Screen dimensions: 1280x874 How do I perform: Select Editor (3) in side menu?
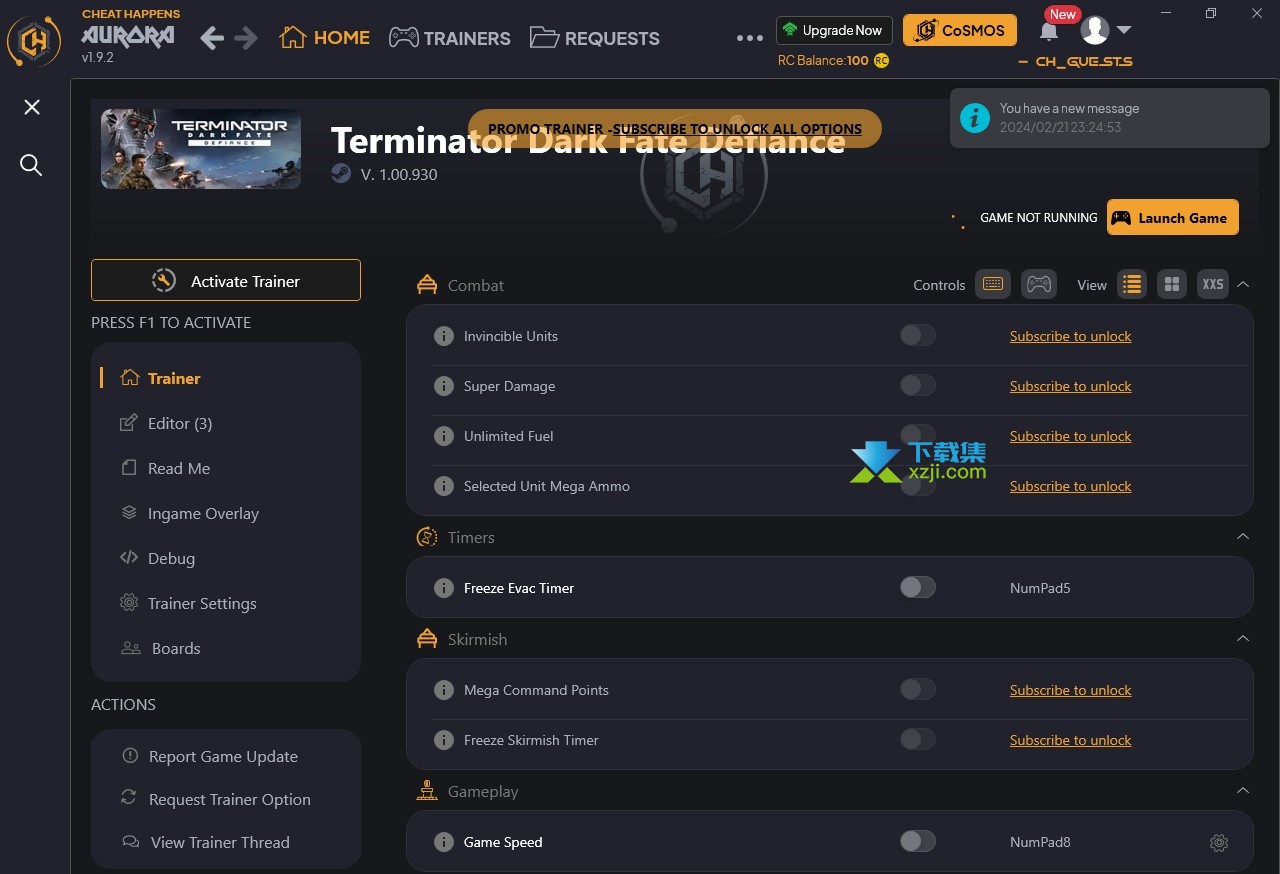(x=180, y=423)
